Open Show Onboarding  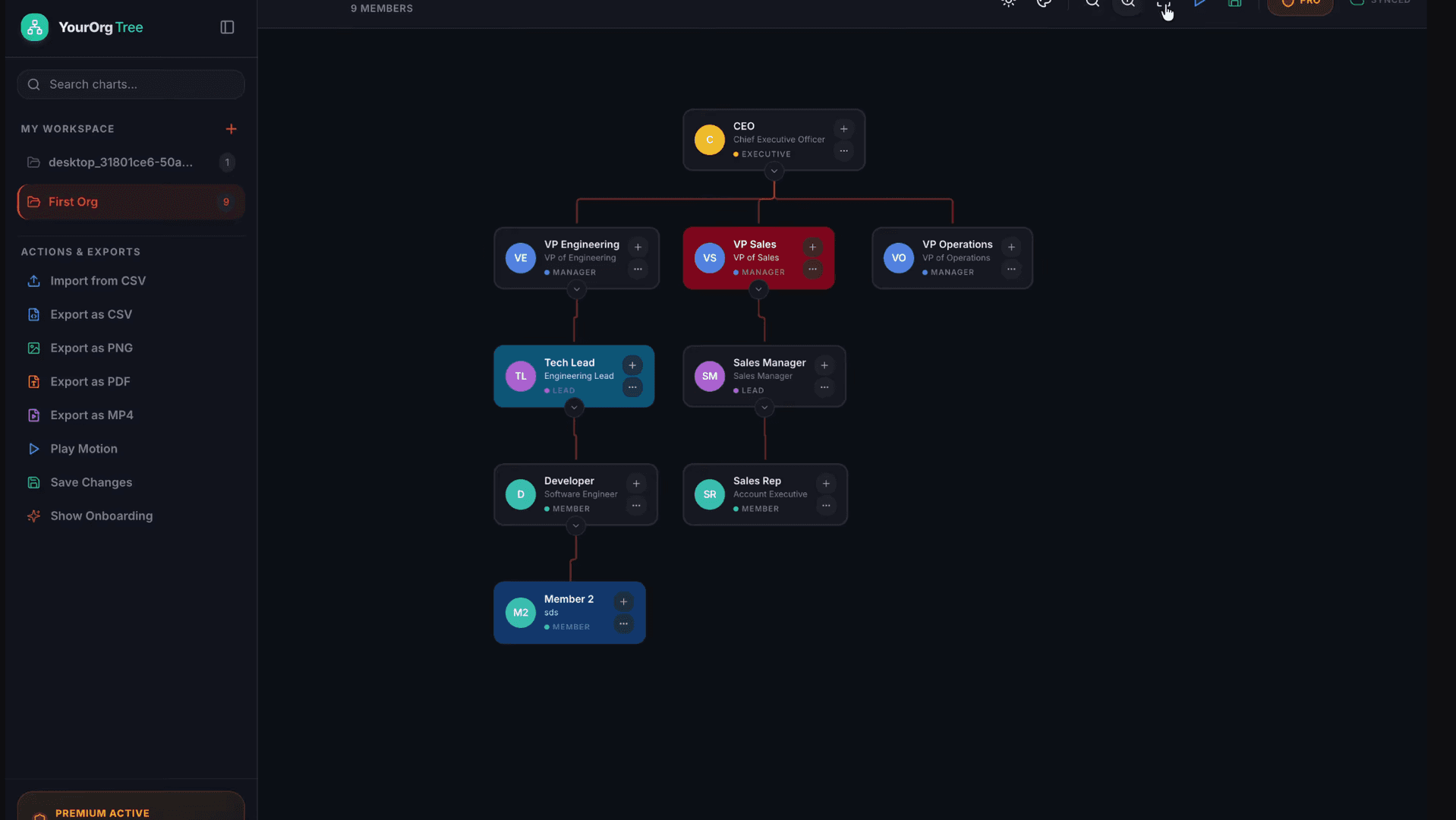pos(101,516)
